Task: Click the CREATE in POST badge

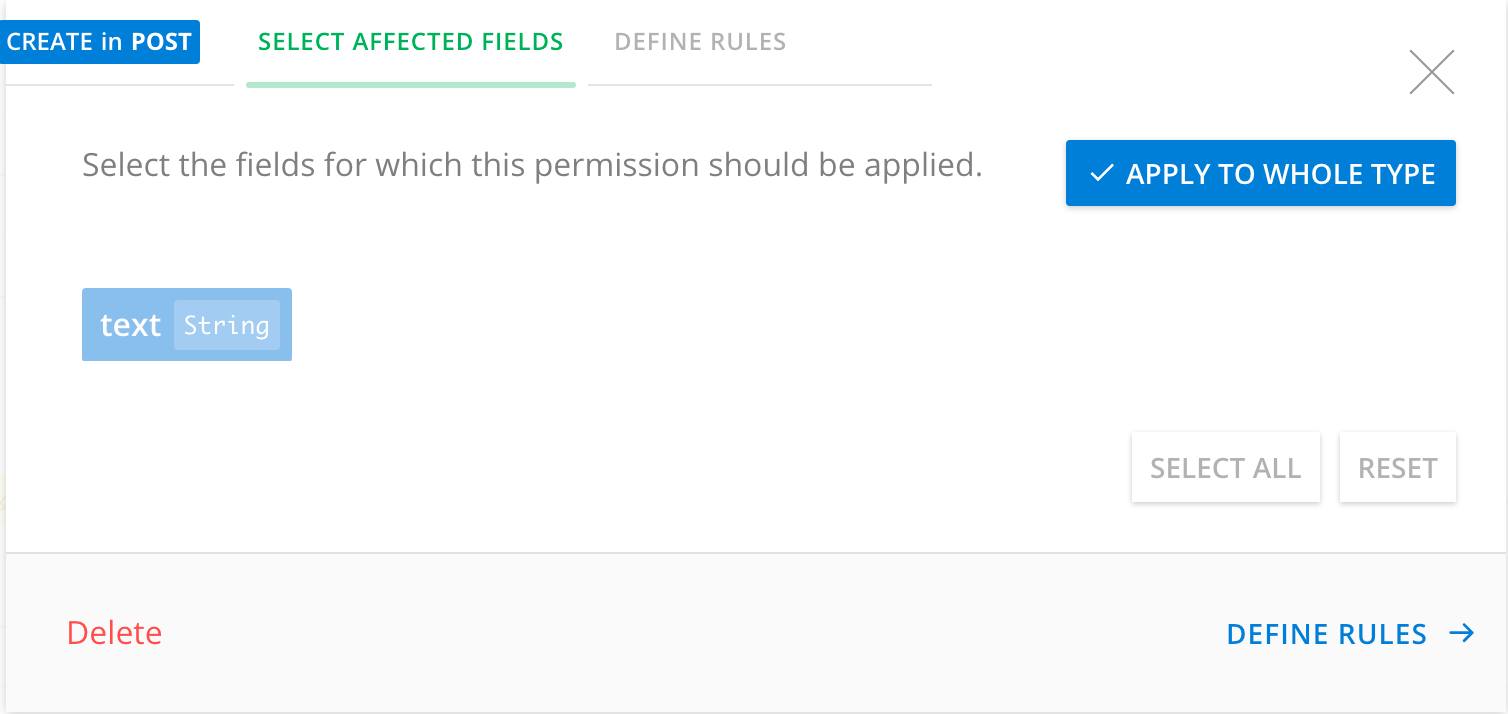Action: (x=98, y=42)
